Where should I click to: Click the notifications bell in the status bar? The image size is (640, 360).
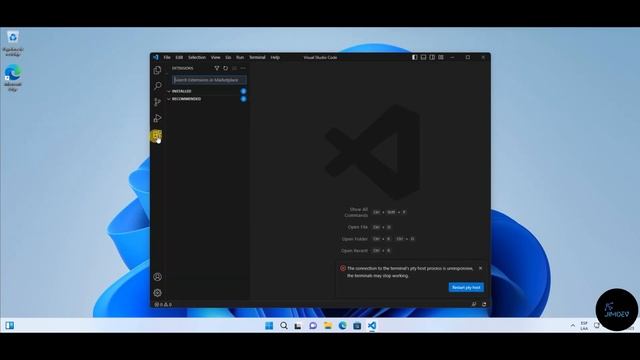click(x=484, y=304)
